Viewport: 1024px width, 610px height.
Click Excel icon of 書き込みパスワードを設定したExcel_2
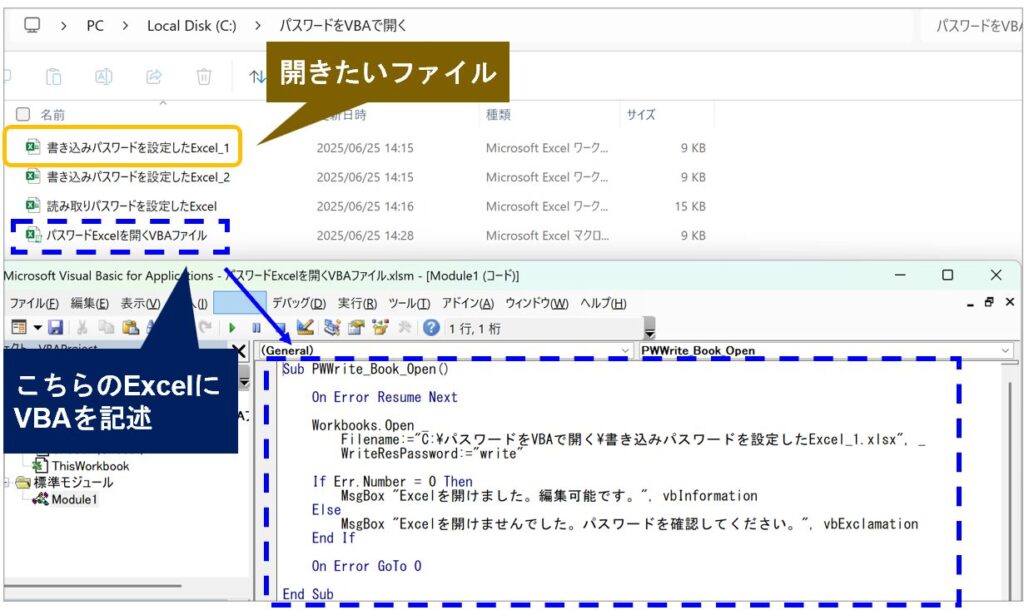pos(33,176)
